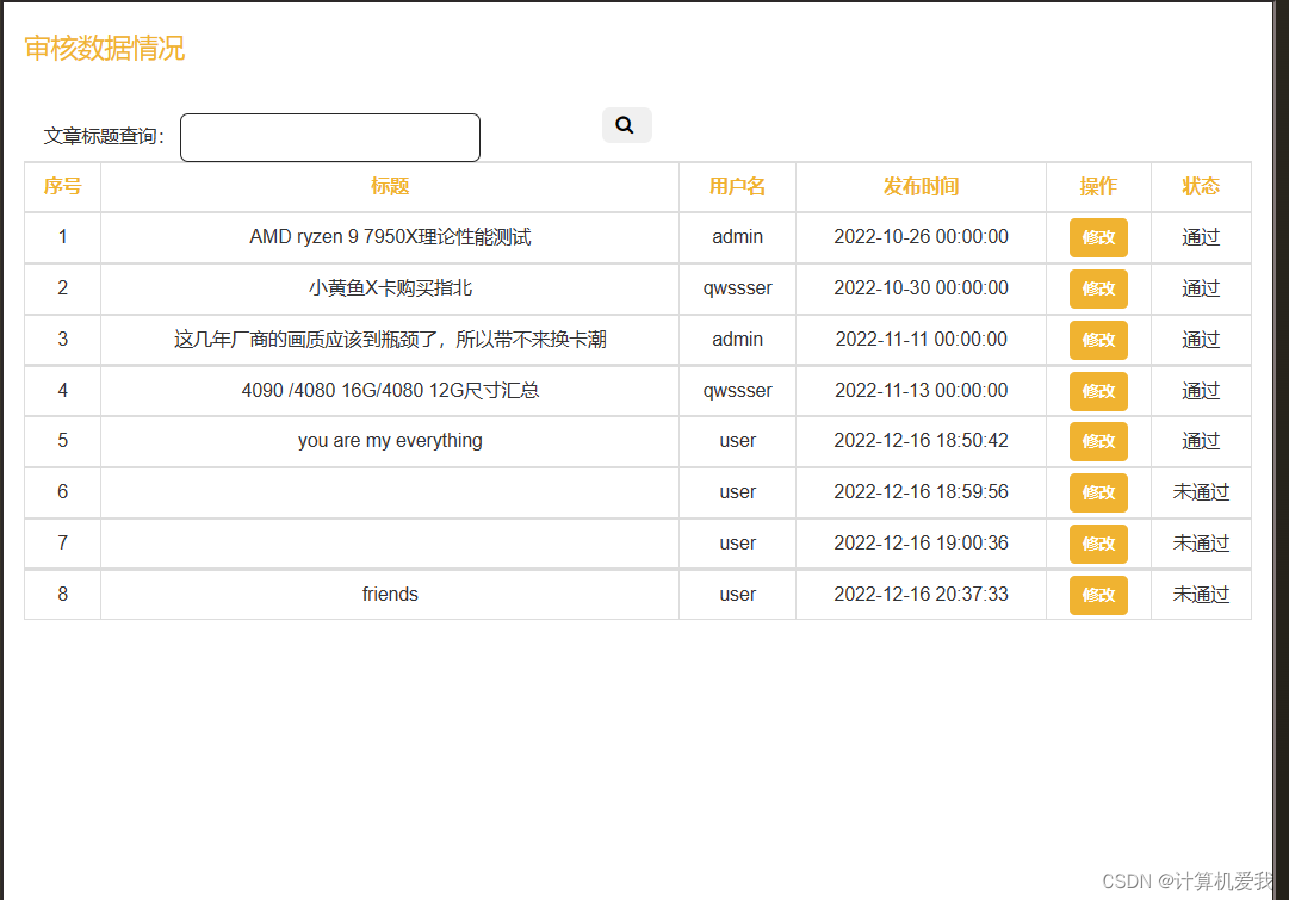Click username user in row 5
Viewport: 1289px width, 900px height.
pyautogui.click(x=737, y=441)
